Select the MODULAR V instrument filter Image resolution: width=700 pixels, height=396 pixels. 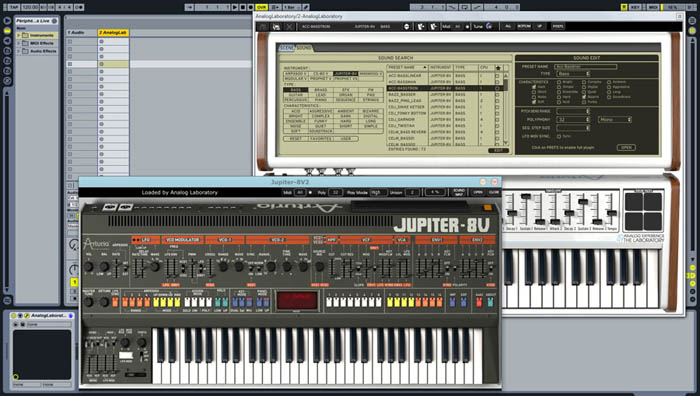(x=296, y=79)
